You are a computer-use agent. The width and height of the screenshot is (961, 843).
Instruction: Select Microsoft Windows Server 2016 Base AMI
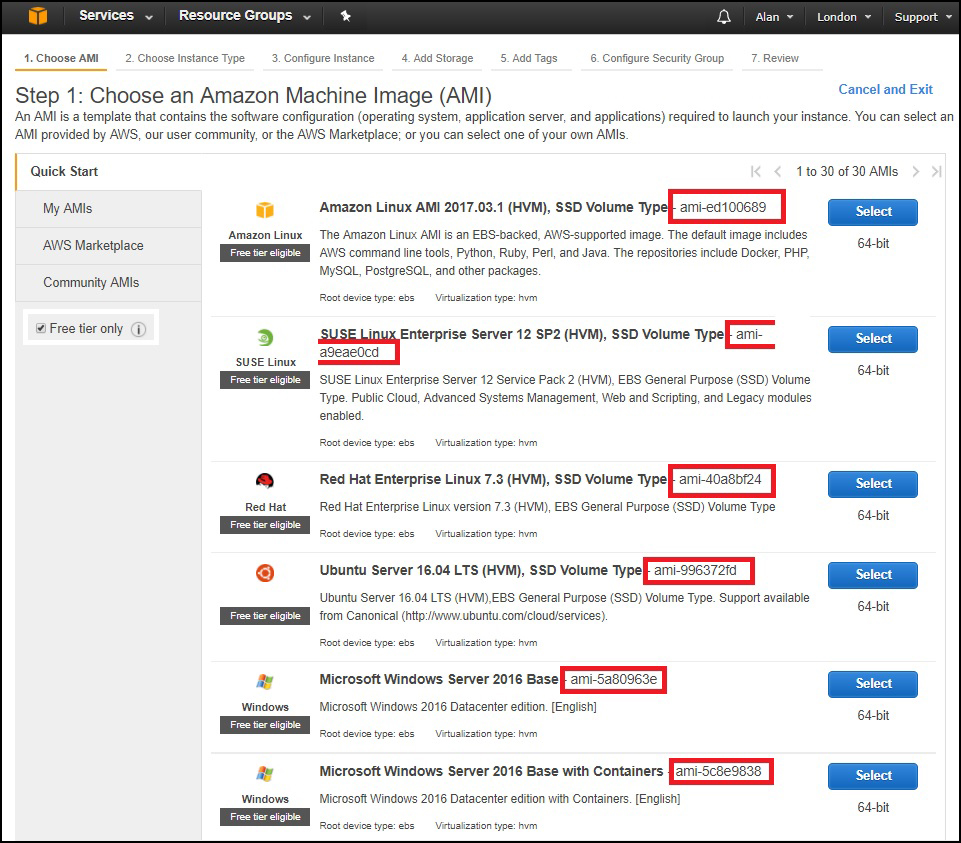873,684
